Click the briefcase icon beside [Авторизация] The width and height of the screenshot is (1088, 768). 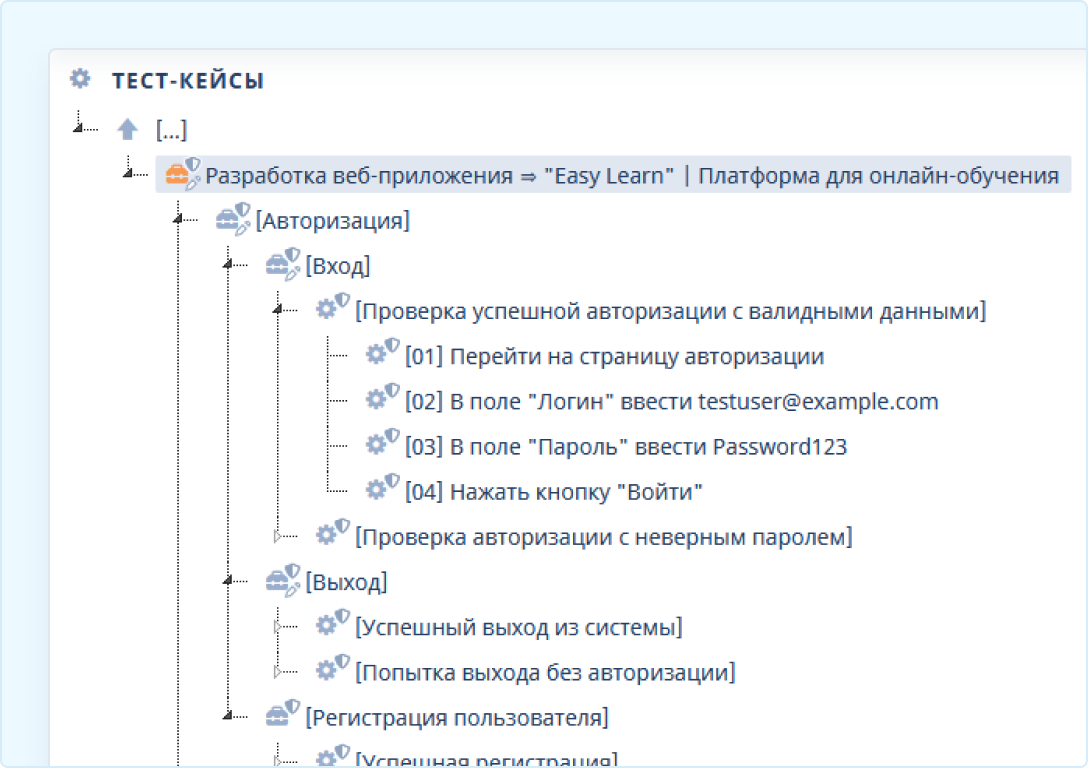coord(228,220)
